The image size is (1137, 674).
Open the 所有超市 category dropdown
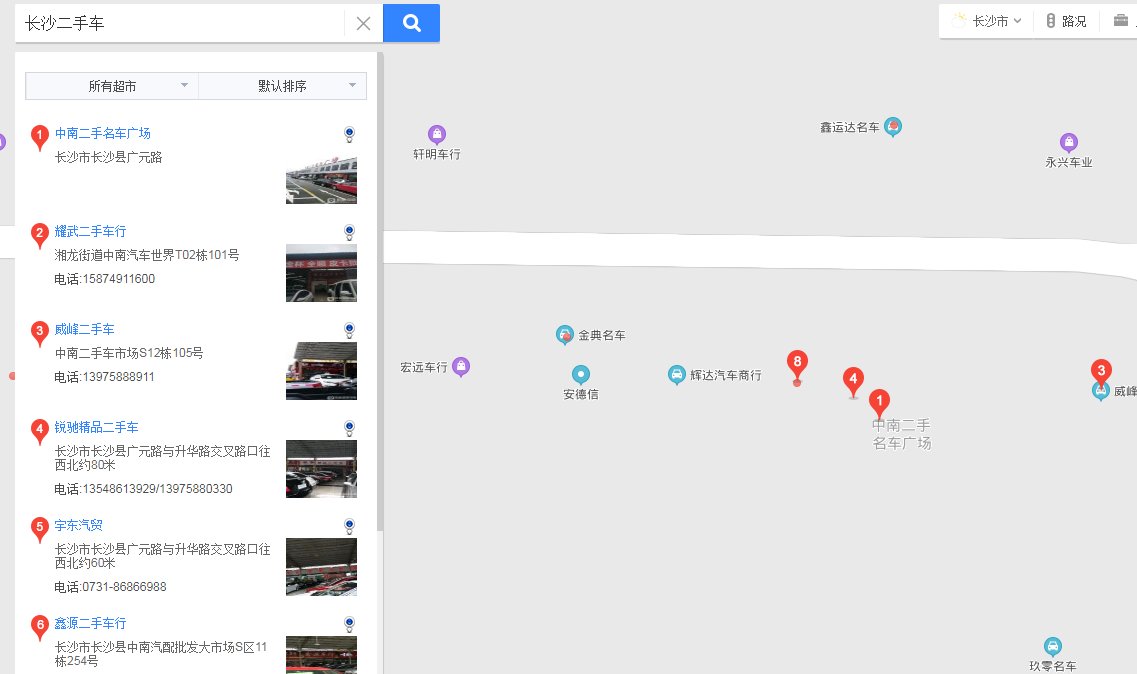pyautogui.click(x=112, y=86)
